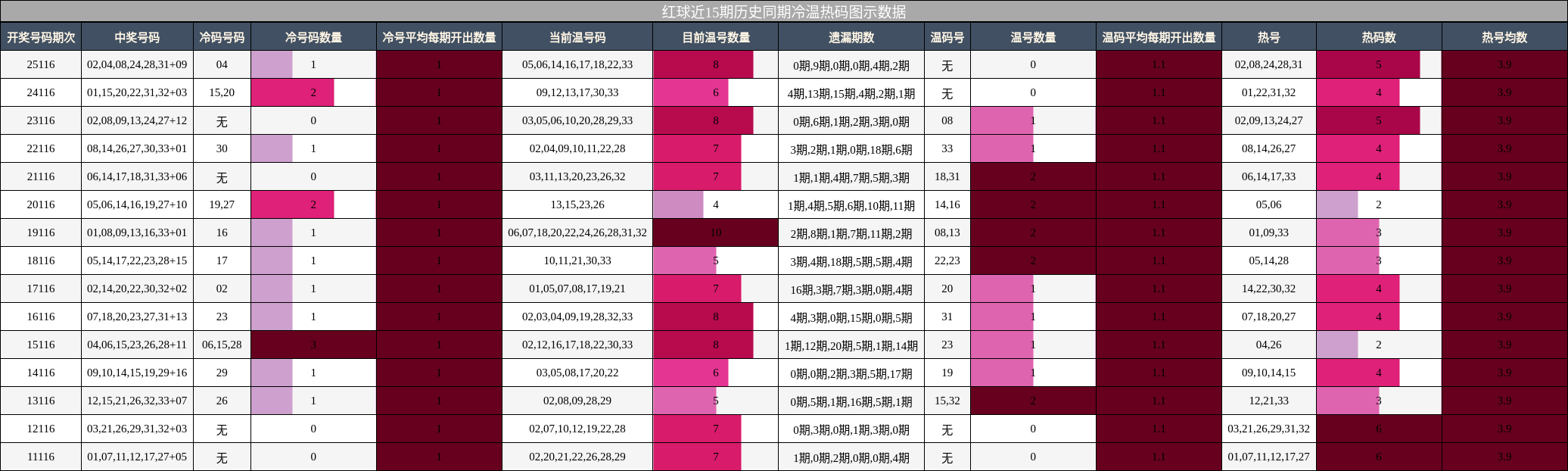The image size is (1568, 471).
Task: Click hot numbers cell 01,22,31,32
Action: point(1269,92)
